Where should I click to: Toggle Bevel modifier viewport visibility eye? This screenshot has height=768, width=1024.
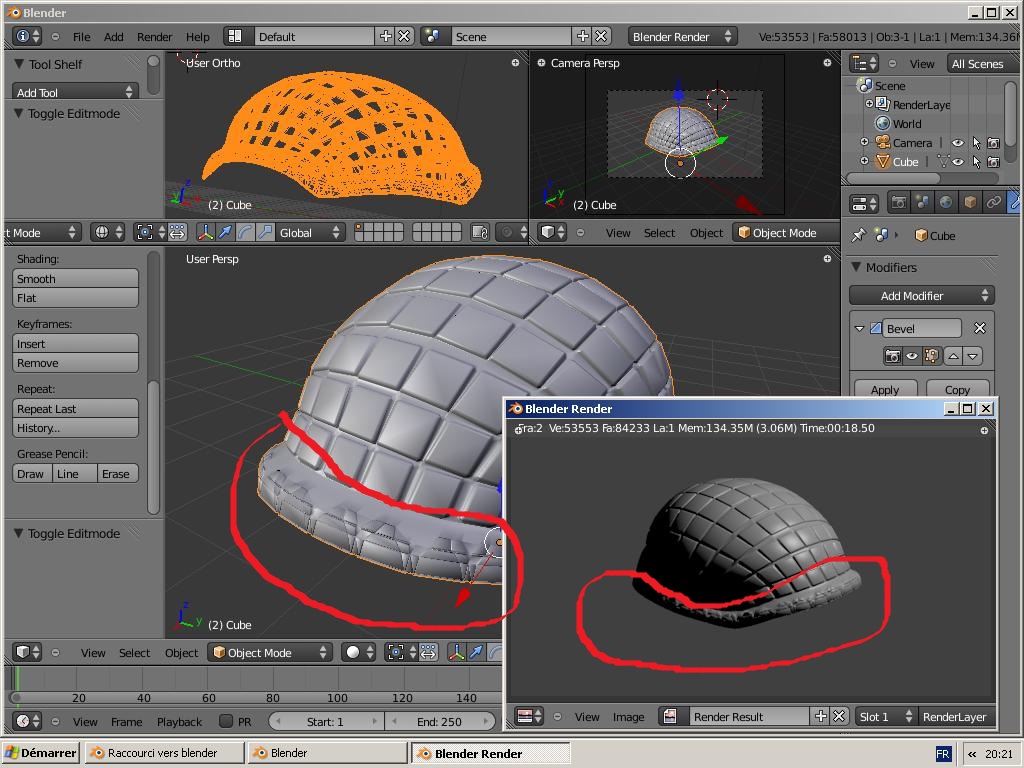tap(912, 356)
